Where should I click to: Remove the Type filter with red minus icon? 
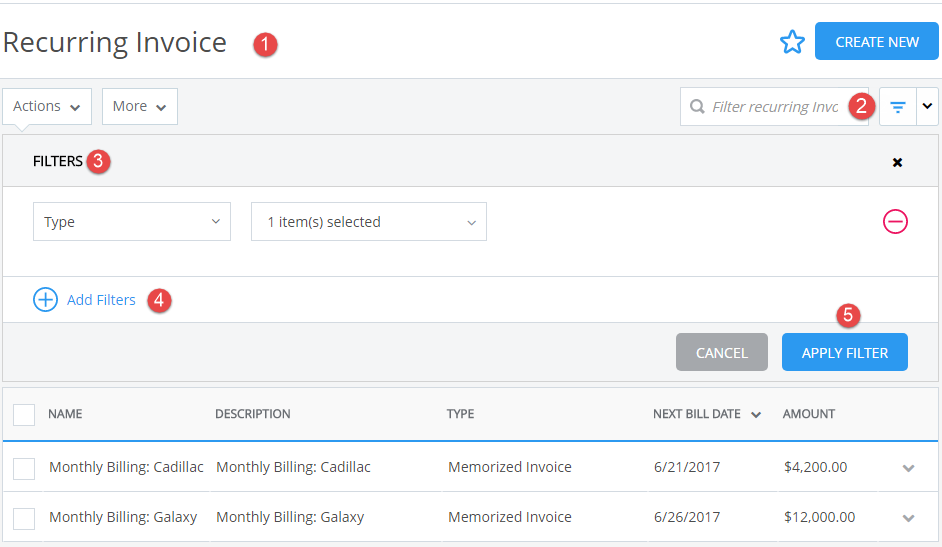[895, 222]
